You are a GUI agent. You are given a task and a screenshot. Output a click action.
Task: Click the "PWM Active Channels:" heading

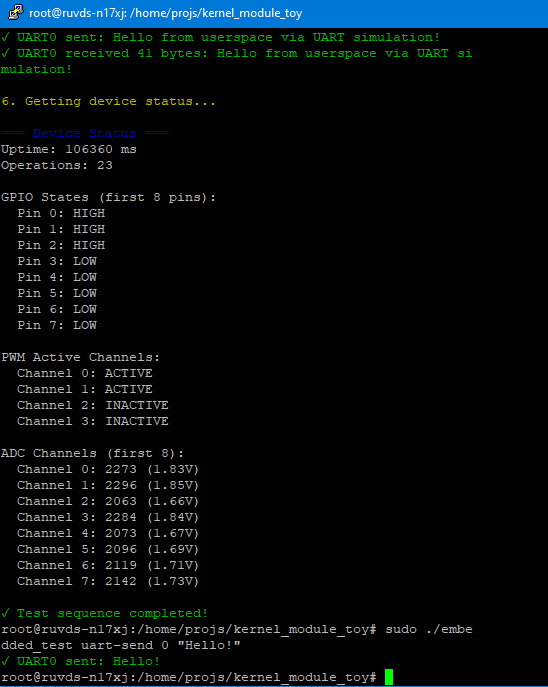click(81, 358)
